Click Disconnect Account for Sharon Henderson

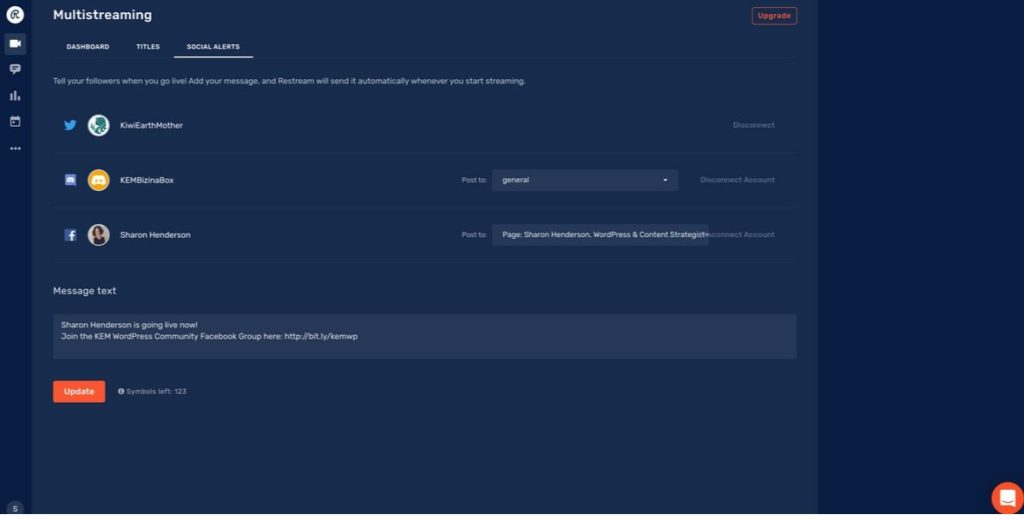tap(742, 235)
